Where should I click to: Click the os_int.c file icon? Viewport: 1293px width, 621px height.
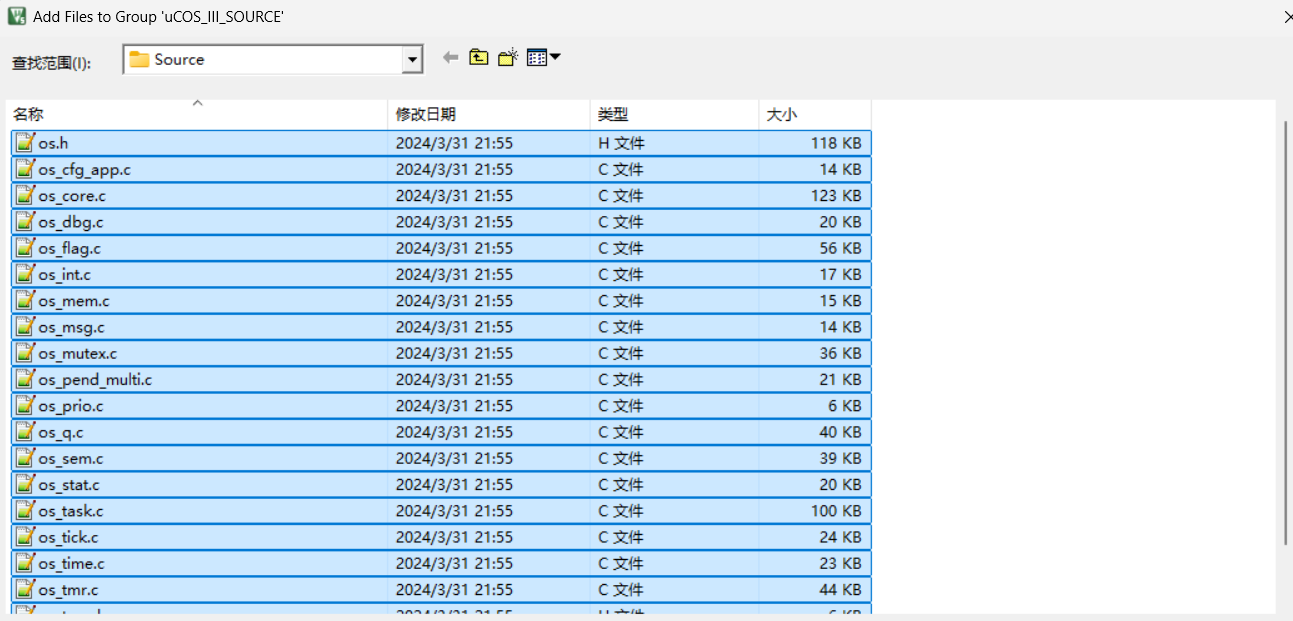click(x=25, y=273)
